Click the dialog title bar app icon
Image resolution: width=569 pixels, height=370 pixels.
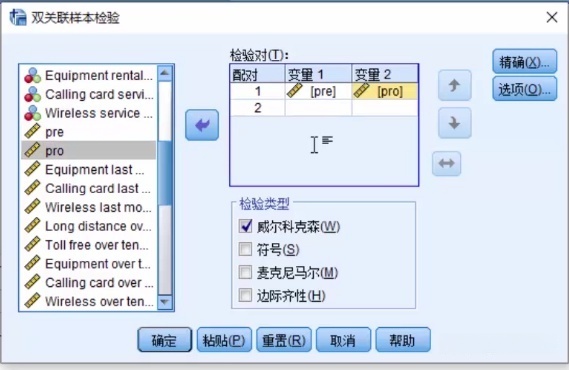[18, 17]
